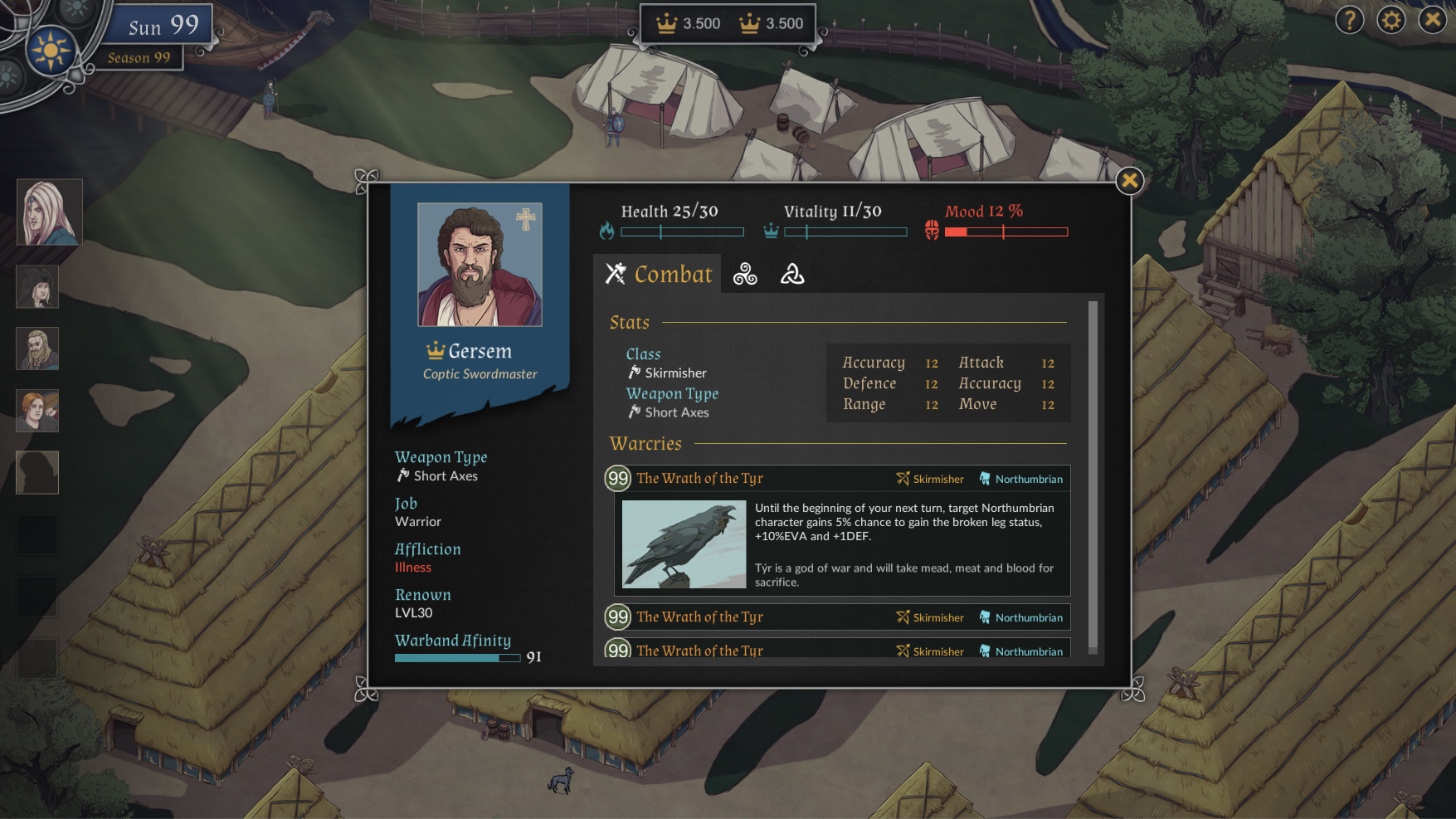Select the empty silhouette portrait slot
1456x819 pixels.
click(37, 472)
